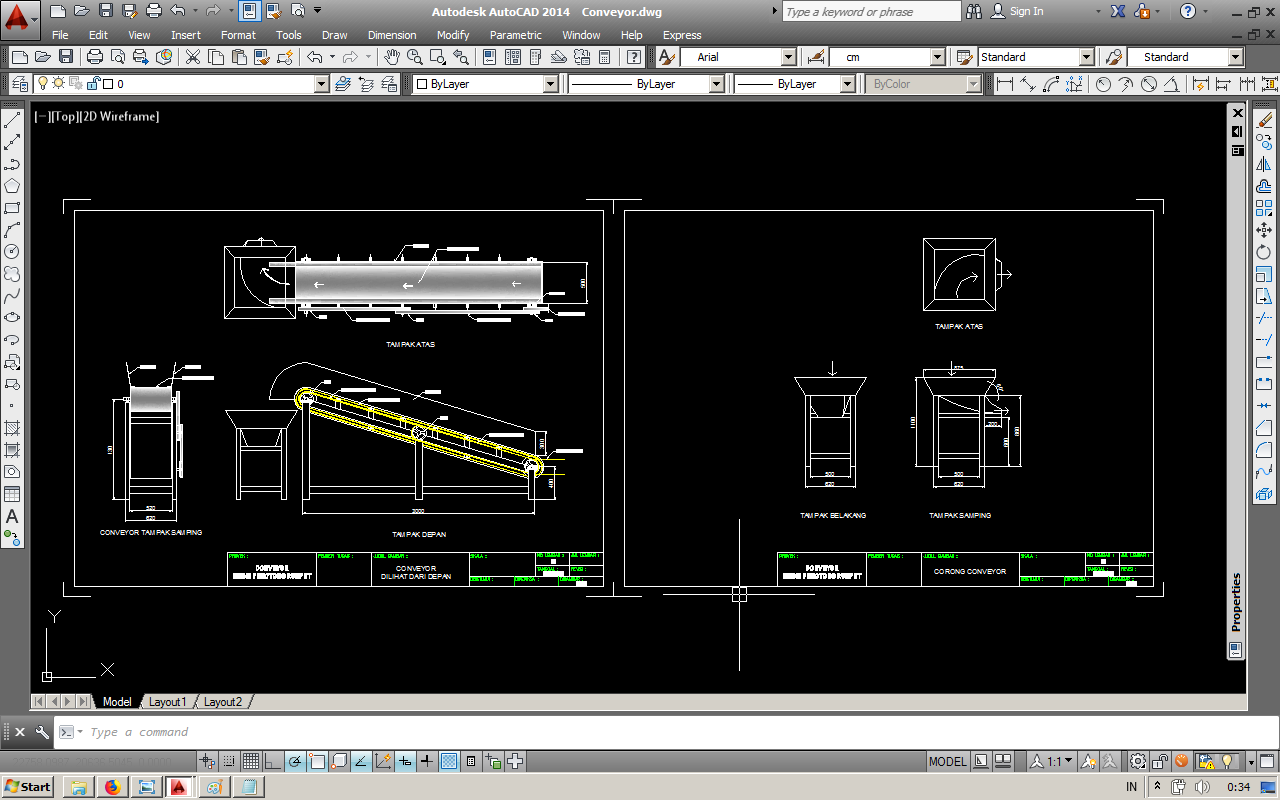Select the Line tool on the Draw toolbar
The image size is (1280, 800).
tap(12, 118)
